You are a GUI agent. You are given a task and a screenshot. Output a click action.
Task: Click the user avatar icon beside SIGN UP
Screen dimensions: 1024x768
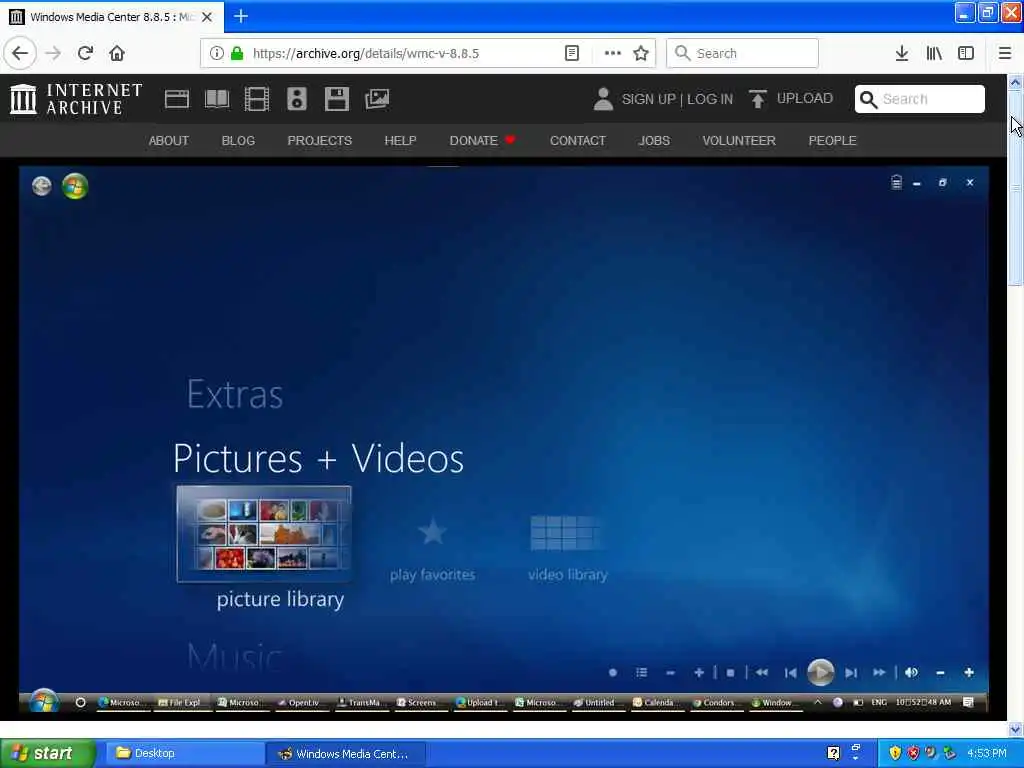(603, 99)
